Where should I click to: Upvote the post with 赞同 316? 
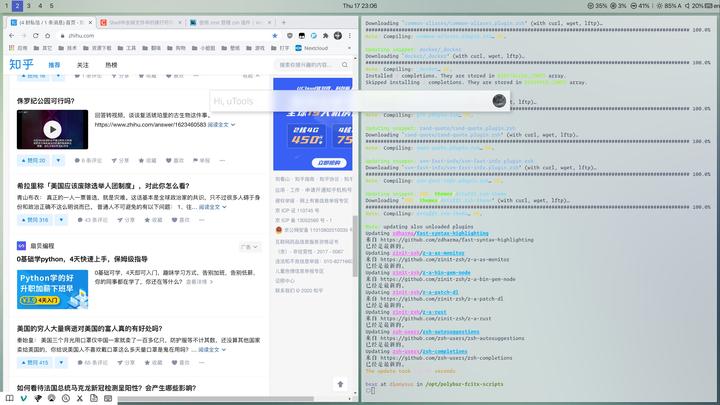pos(35,220)
